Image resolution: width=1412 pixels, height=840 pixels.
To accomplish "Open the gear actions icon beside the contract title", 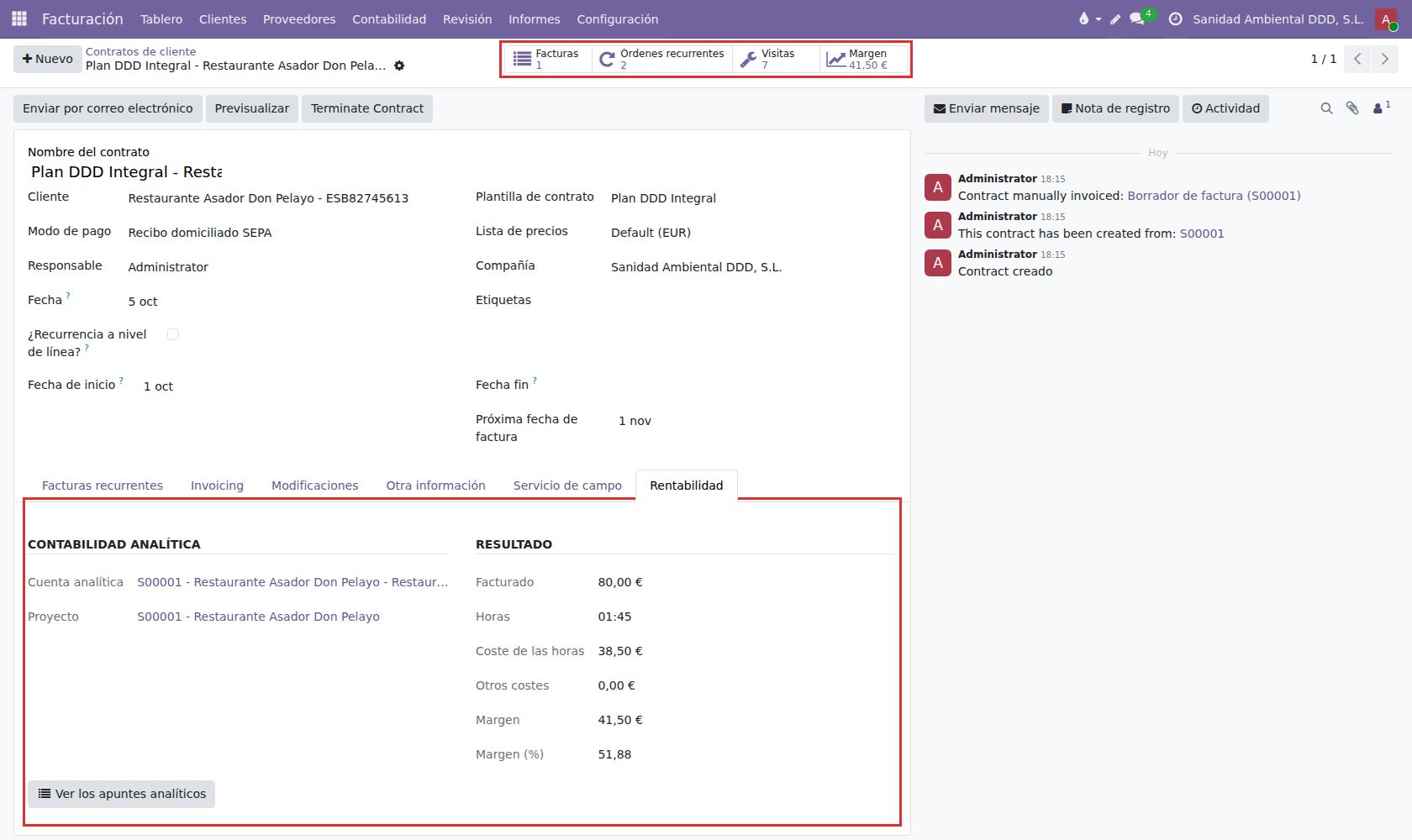I will tap(399, 66).
